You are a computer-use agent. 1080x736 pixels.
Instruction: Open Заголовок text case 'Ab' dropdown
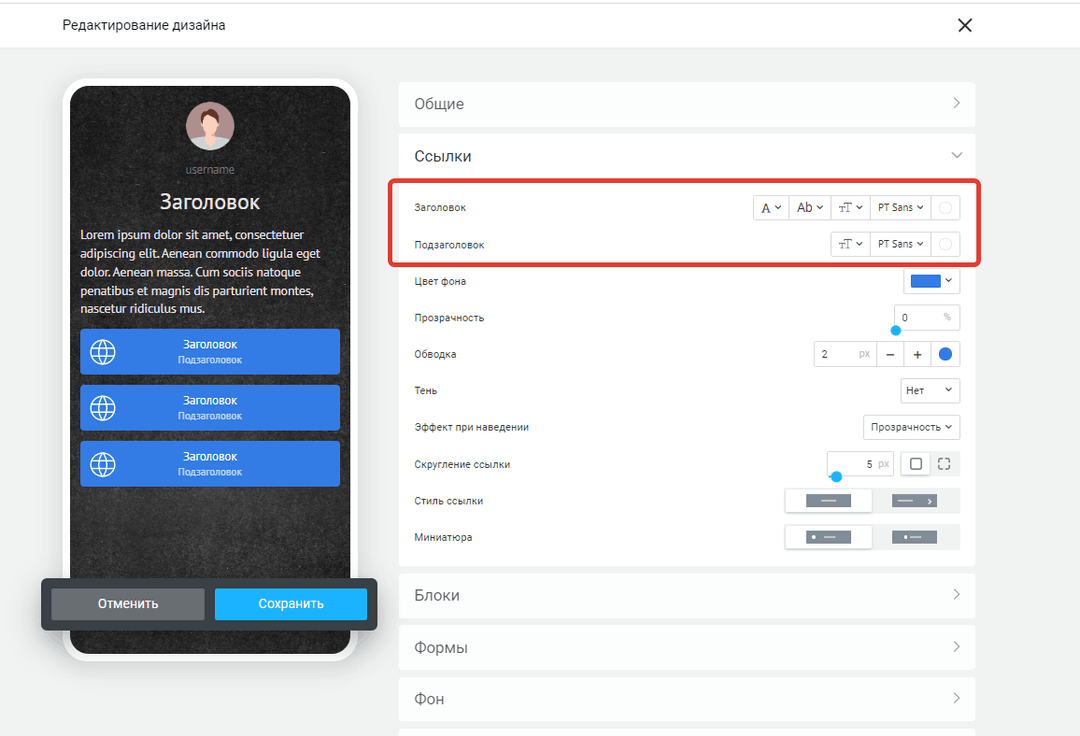pos(809,207)
